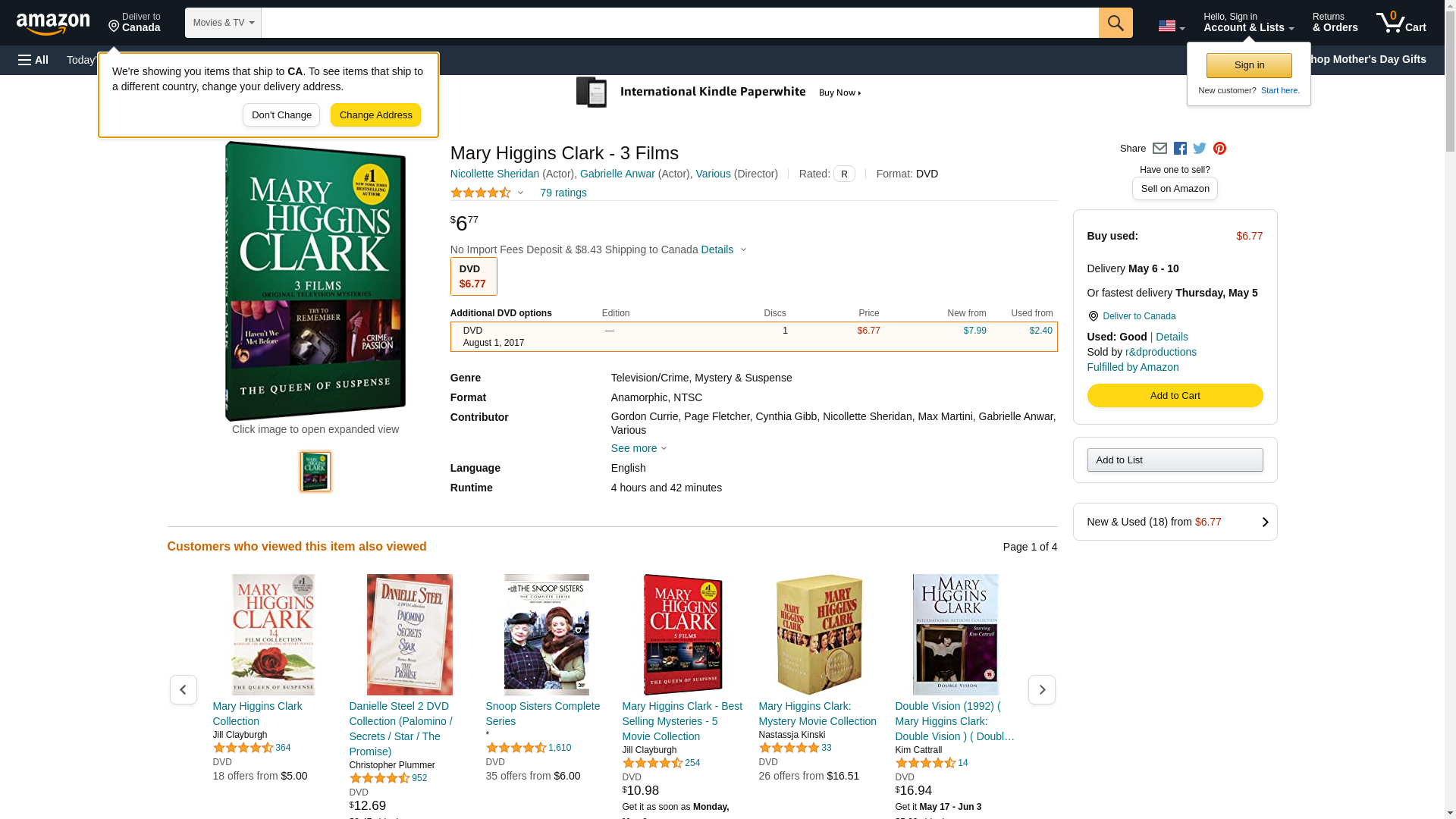Click Change Address button
This screenshot has width=1456, height=819.
click(375, 115)
